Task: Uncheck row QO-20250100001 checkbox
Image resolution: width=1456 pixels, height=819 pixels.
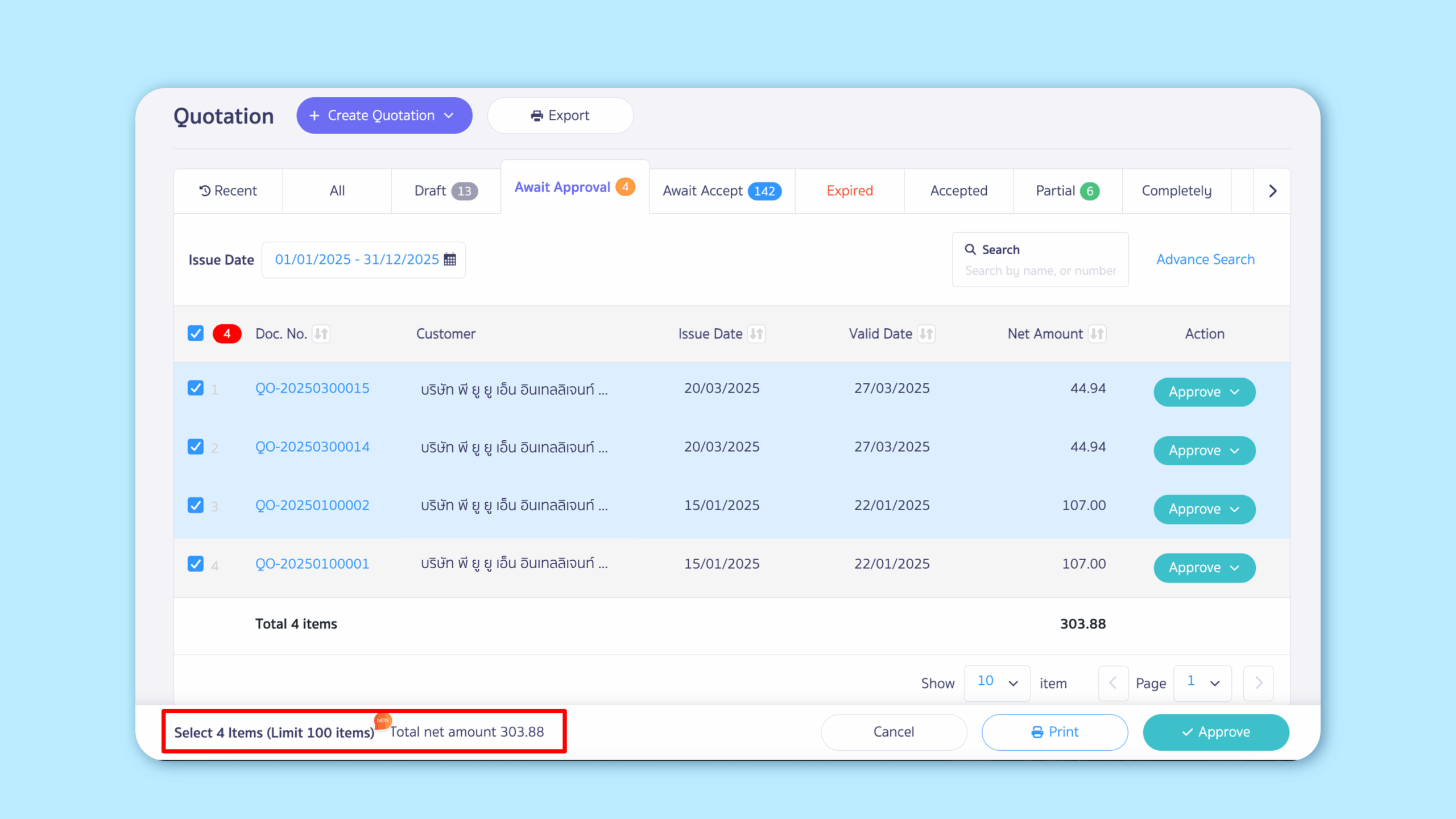Action: [196, 564]
